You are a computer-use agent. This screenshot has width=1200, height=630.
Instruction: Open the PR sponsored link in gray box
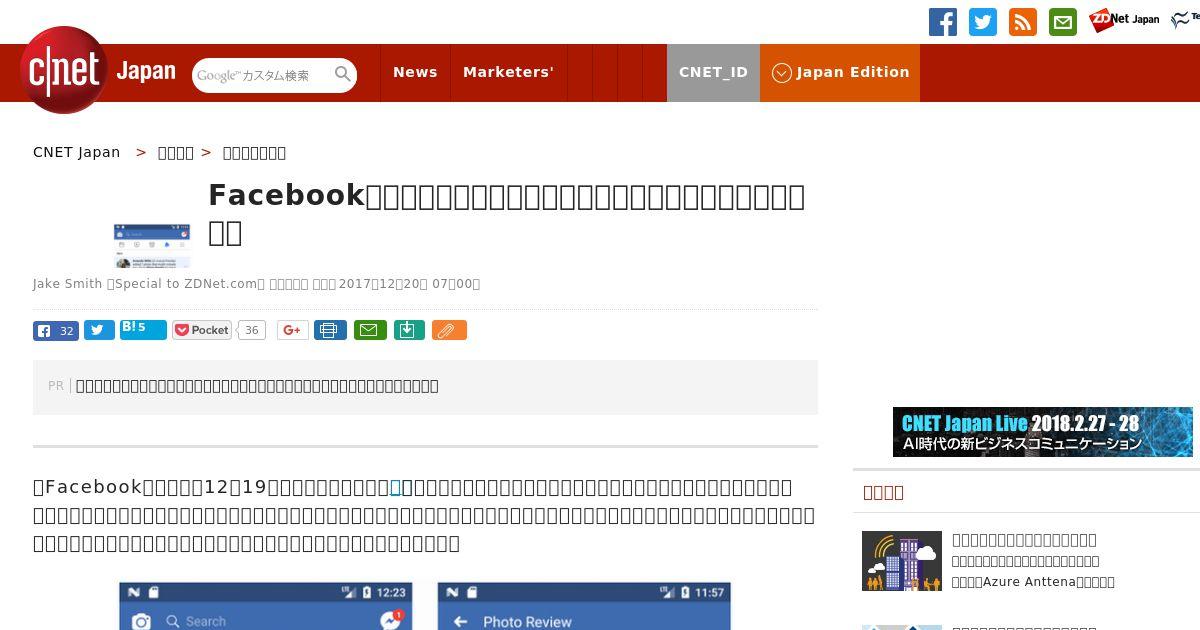(x=257, y=386)
